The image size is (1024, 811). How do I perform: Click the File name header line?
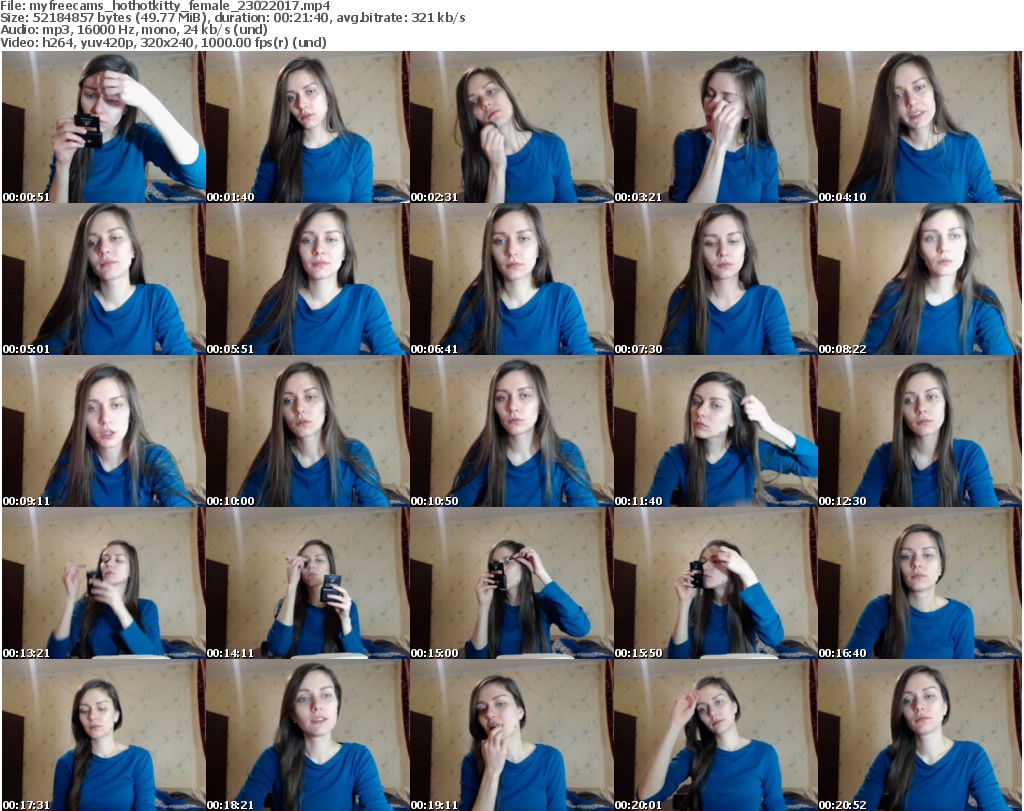click(x=165, y=6)
